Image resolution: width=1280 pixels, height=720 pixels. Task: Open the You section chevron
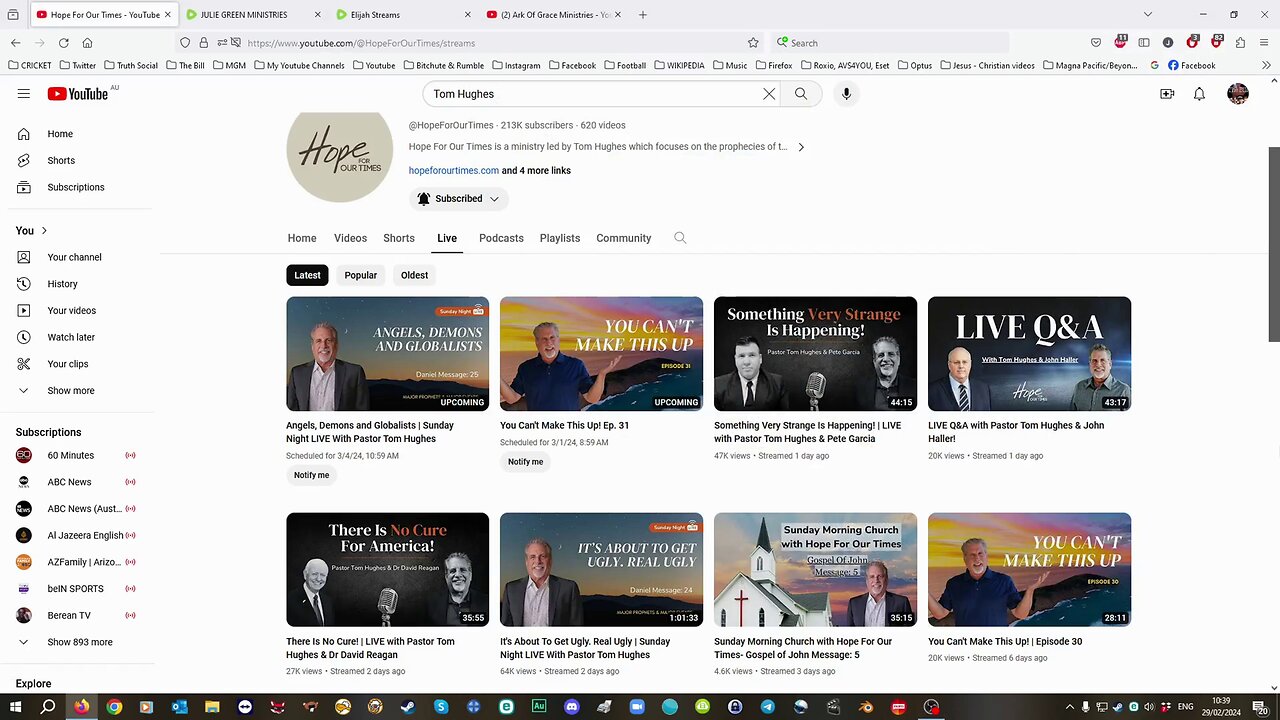coord(44,231)
